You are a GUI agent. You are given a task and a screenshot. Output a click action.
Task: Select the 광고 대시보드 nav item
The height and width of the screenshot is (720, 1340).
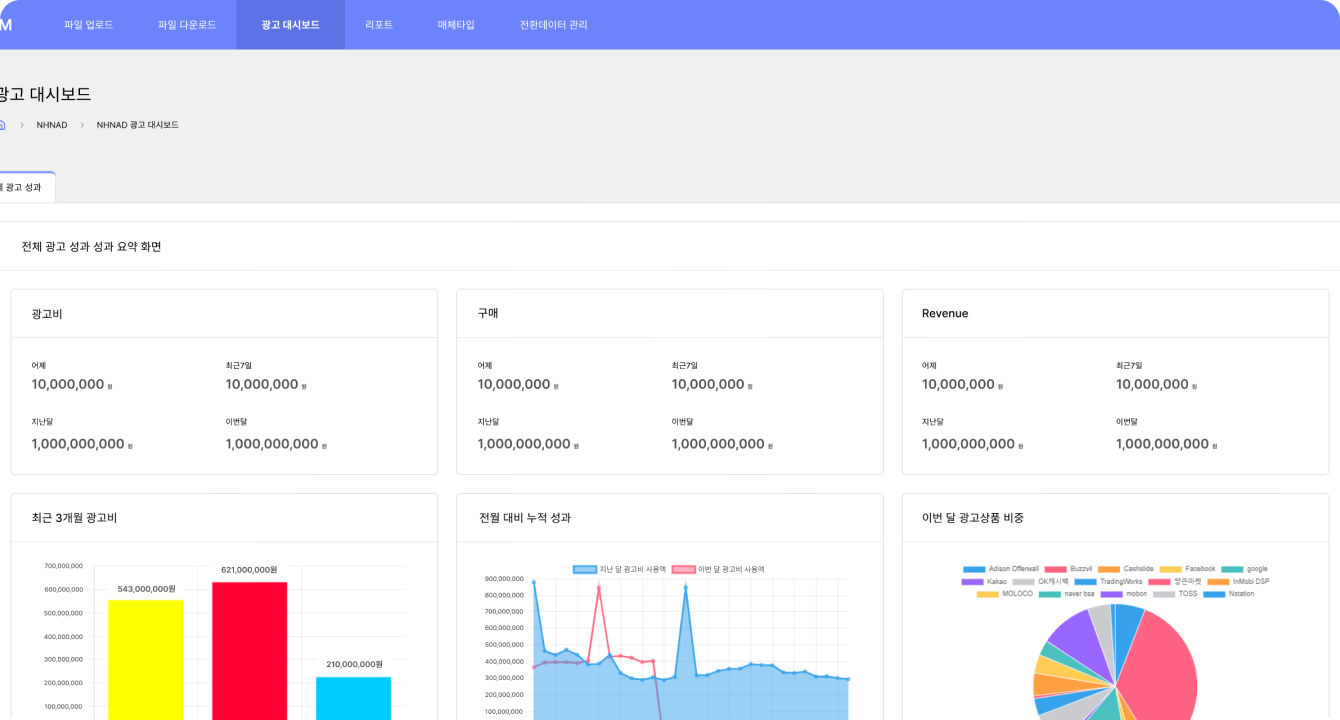tap(290, 25)
